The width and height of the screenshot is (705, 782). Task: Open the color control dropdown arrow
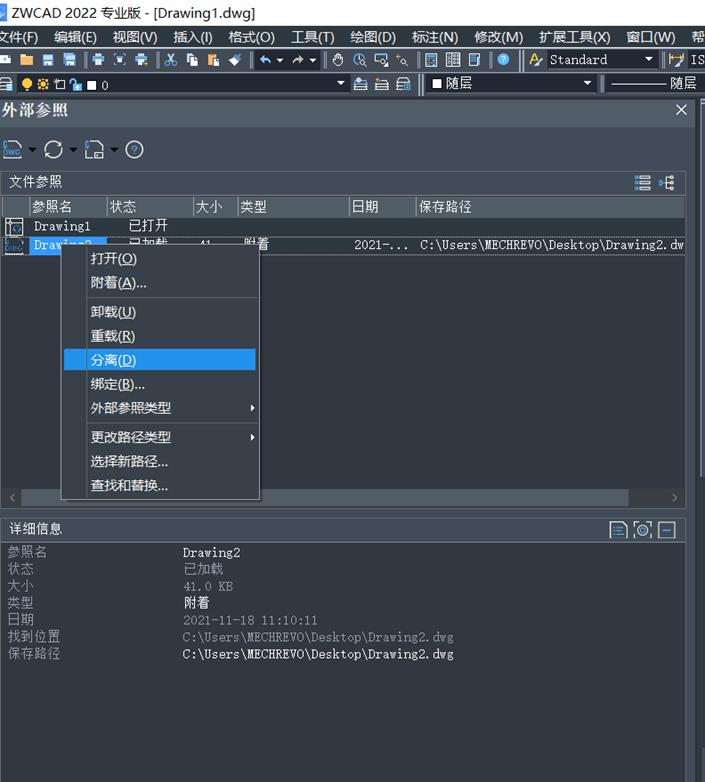(x=587, y=83)
